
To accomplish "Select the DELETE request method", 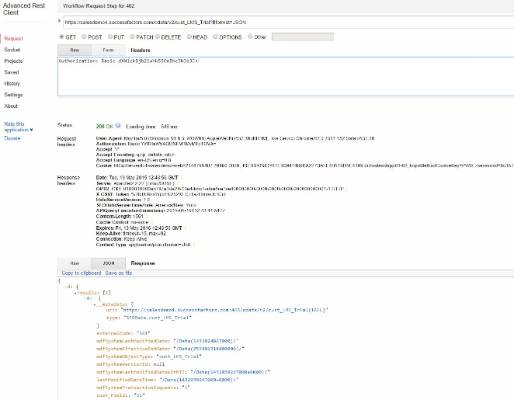I will click(158, 37).
